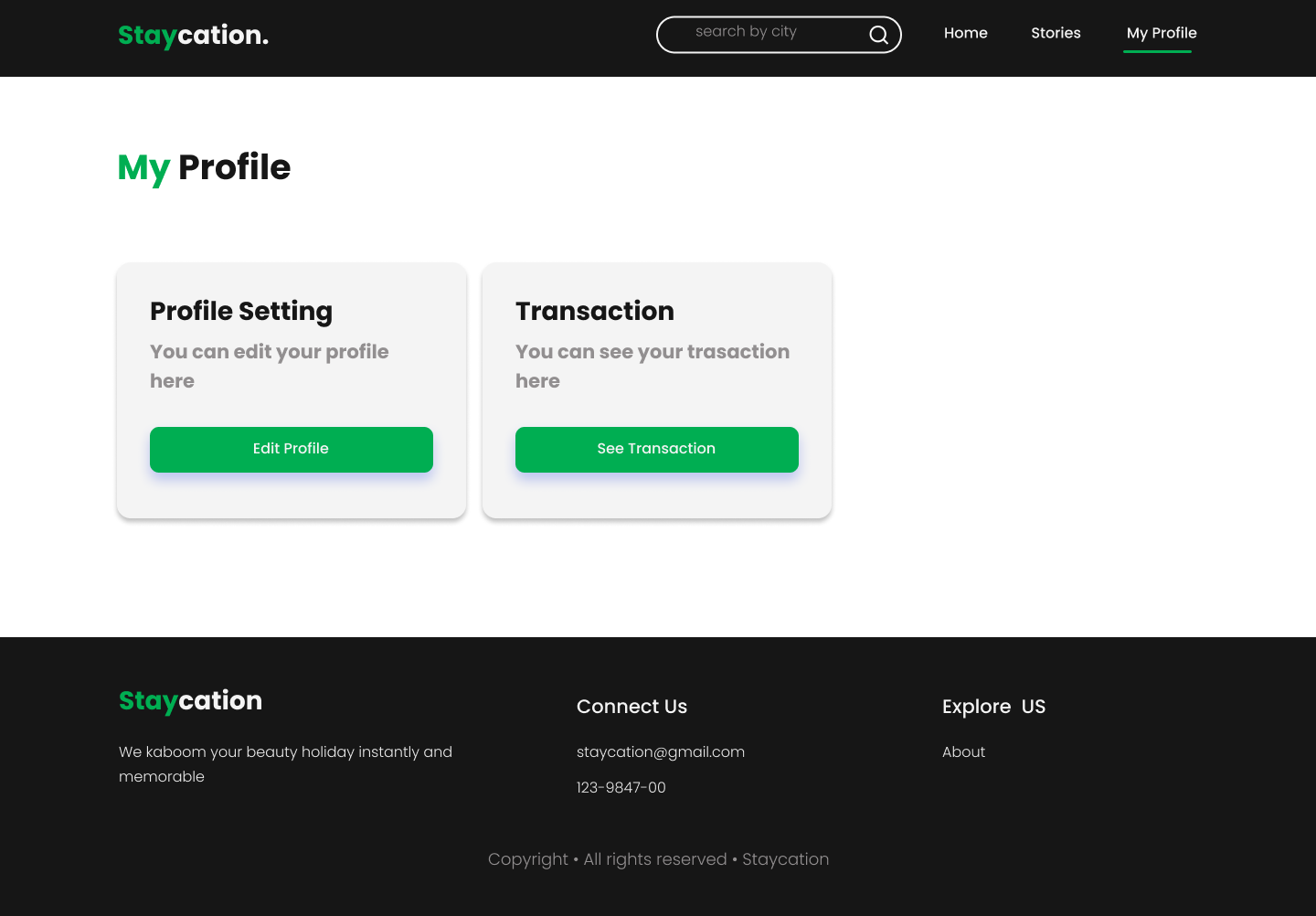Click the Connect Us footer heading
1316x916 pixels.
click(631, 707)
